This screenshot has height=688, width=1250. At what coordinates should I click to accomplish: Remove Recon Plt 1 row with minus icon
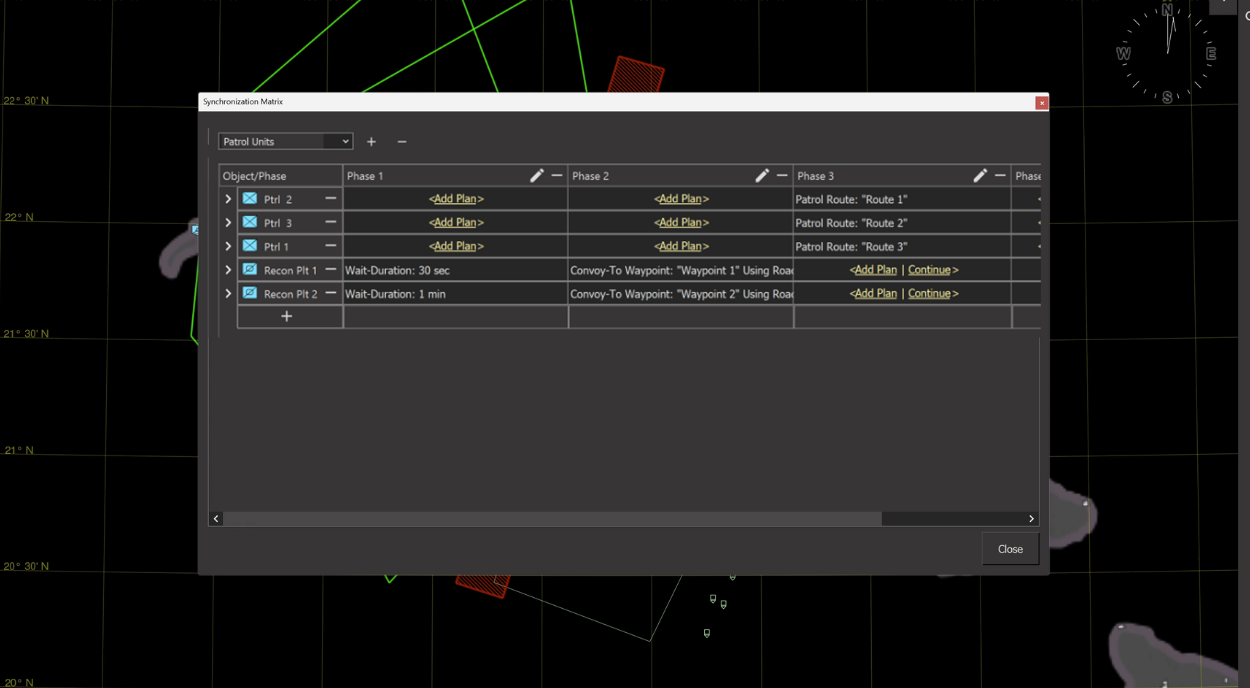pos(330,270)
